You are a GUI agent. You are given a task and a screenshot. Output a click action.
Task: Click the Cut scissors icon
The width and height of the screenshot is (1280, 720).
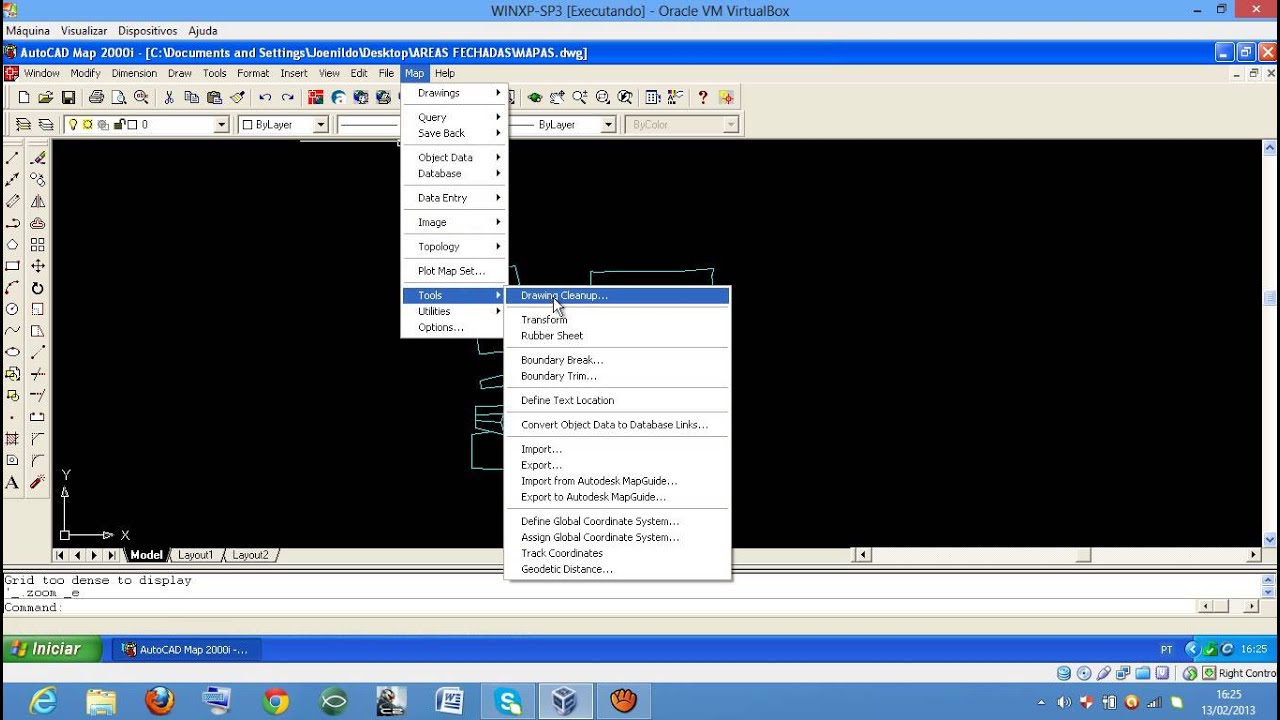point(169,97)
